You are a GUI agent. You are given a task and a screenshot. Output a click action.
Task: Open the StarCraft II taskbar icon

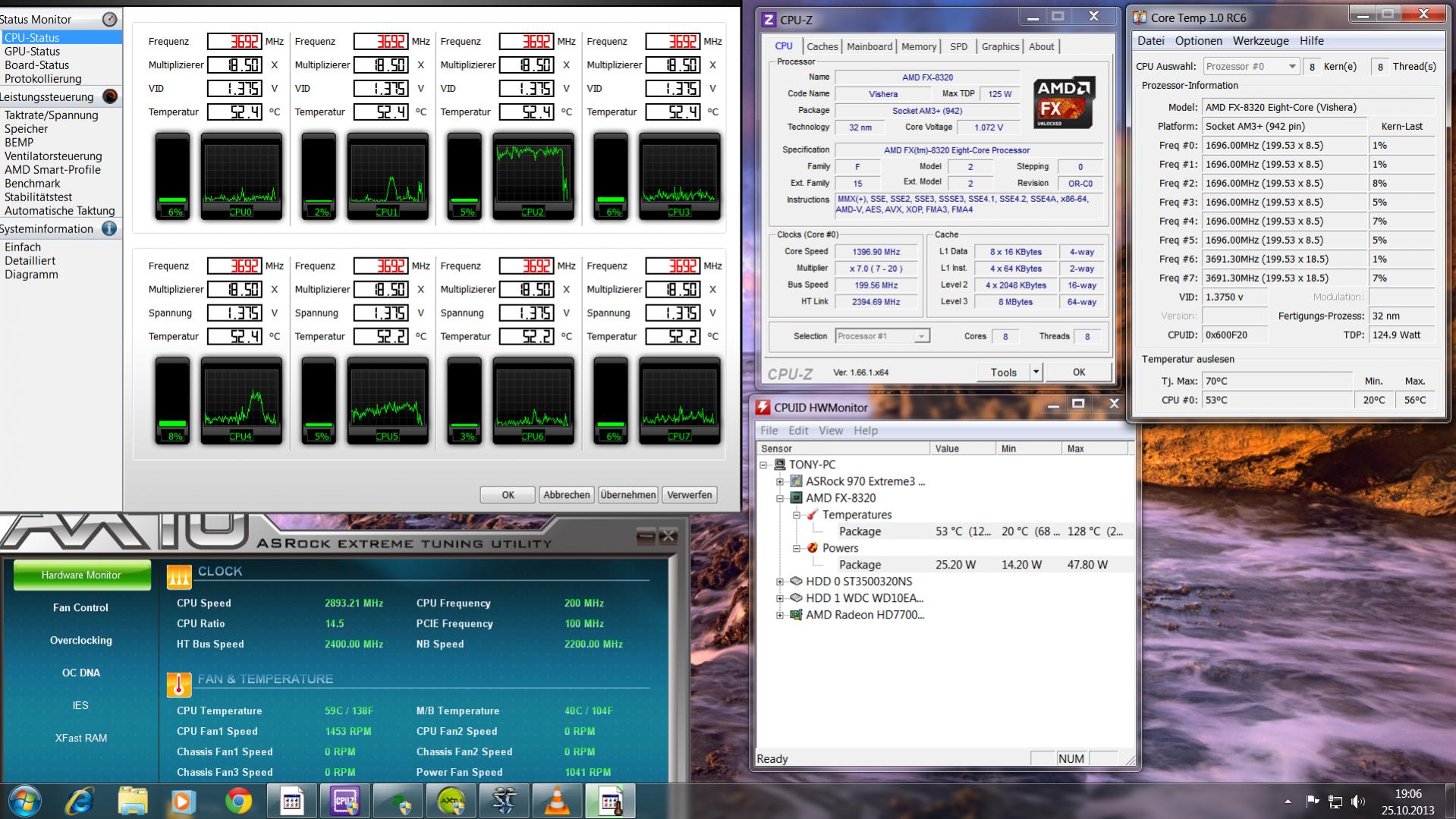[x=504, y=802]
